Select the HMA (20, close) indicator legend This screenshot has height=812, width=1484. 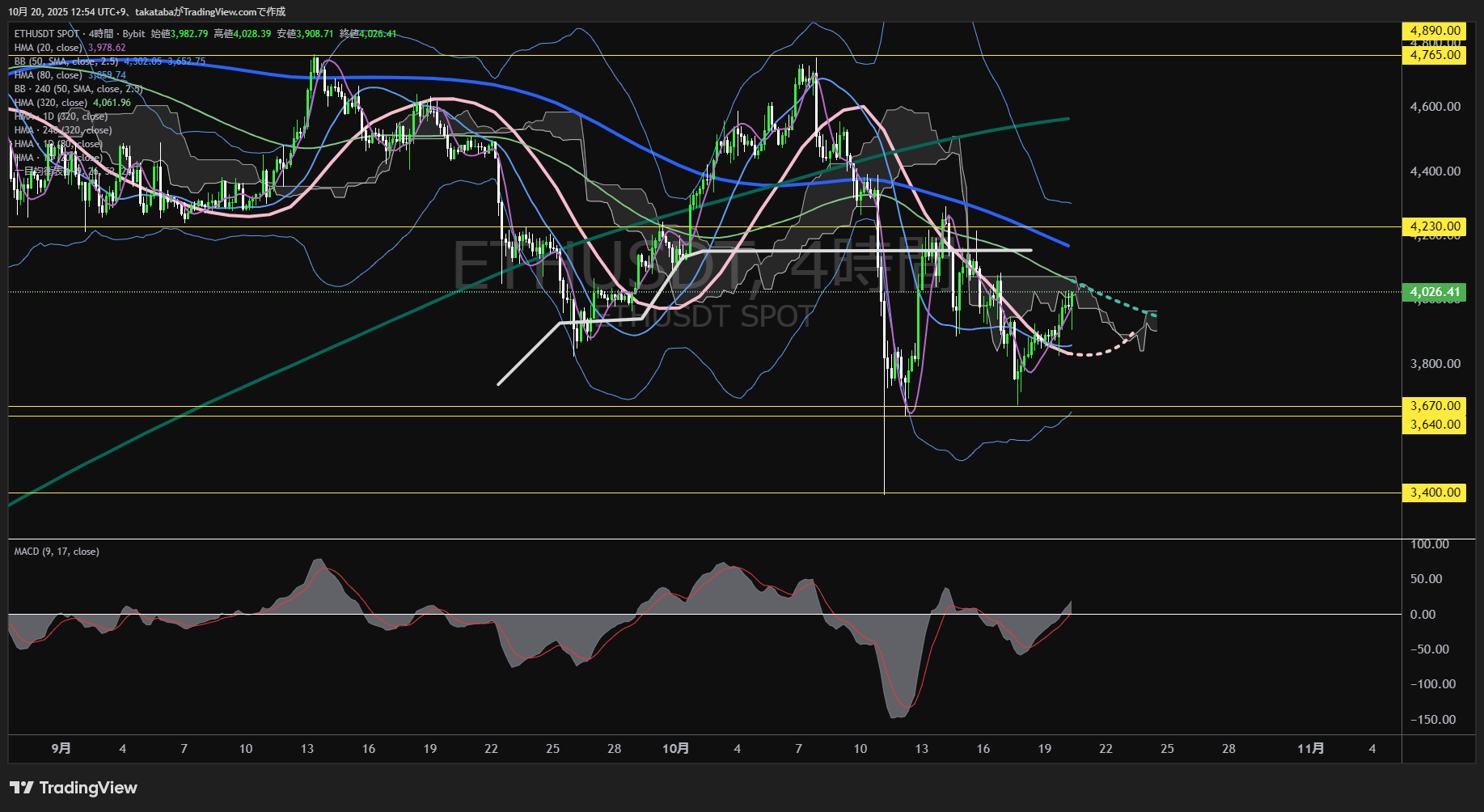coord(49,48)
